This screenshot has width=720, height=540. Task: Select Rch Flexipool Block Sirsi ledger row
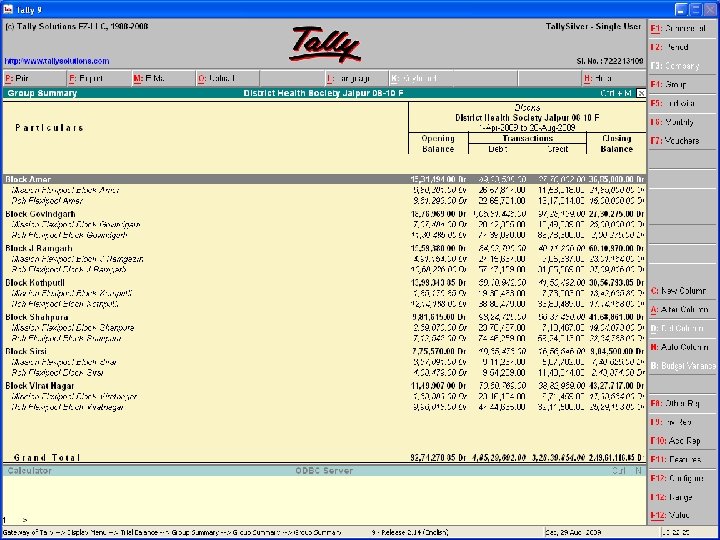pos(324,373)
